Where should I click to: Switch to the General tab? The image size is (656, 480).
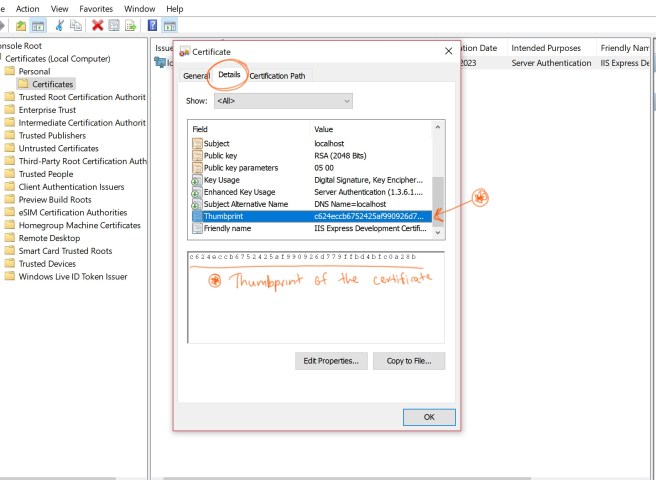(196, 76)
